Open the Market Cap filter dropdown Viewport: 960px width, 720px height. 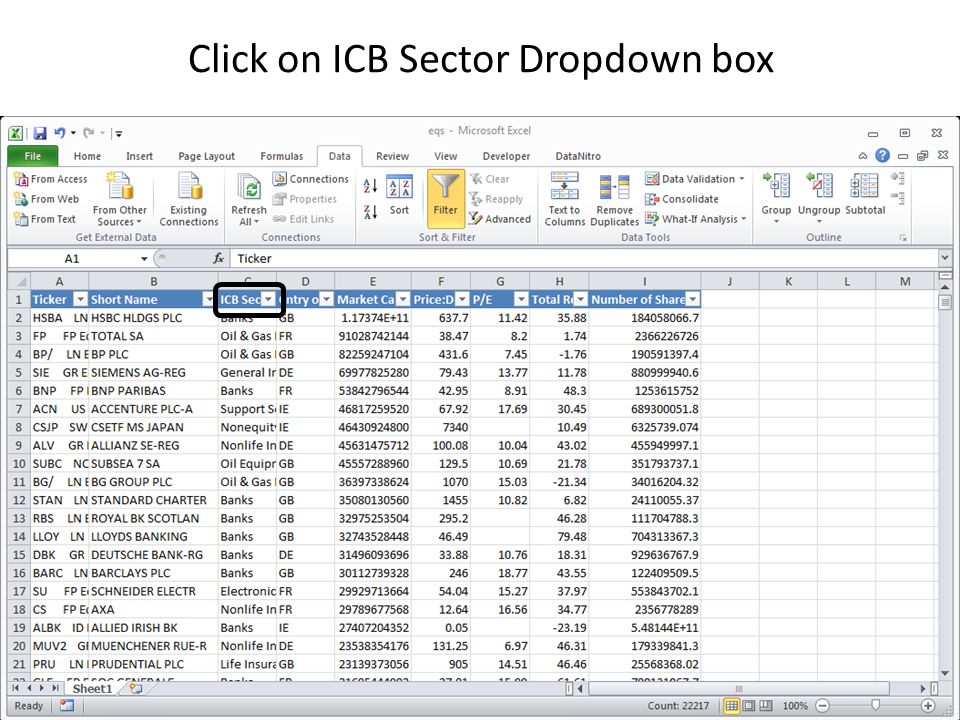[402, 299]
